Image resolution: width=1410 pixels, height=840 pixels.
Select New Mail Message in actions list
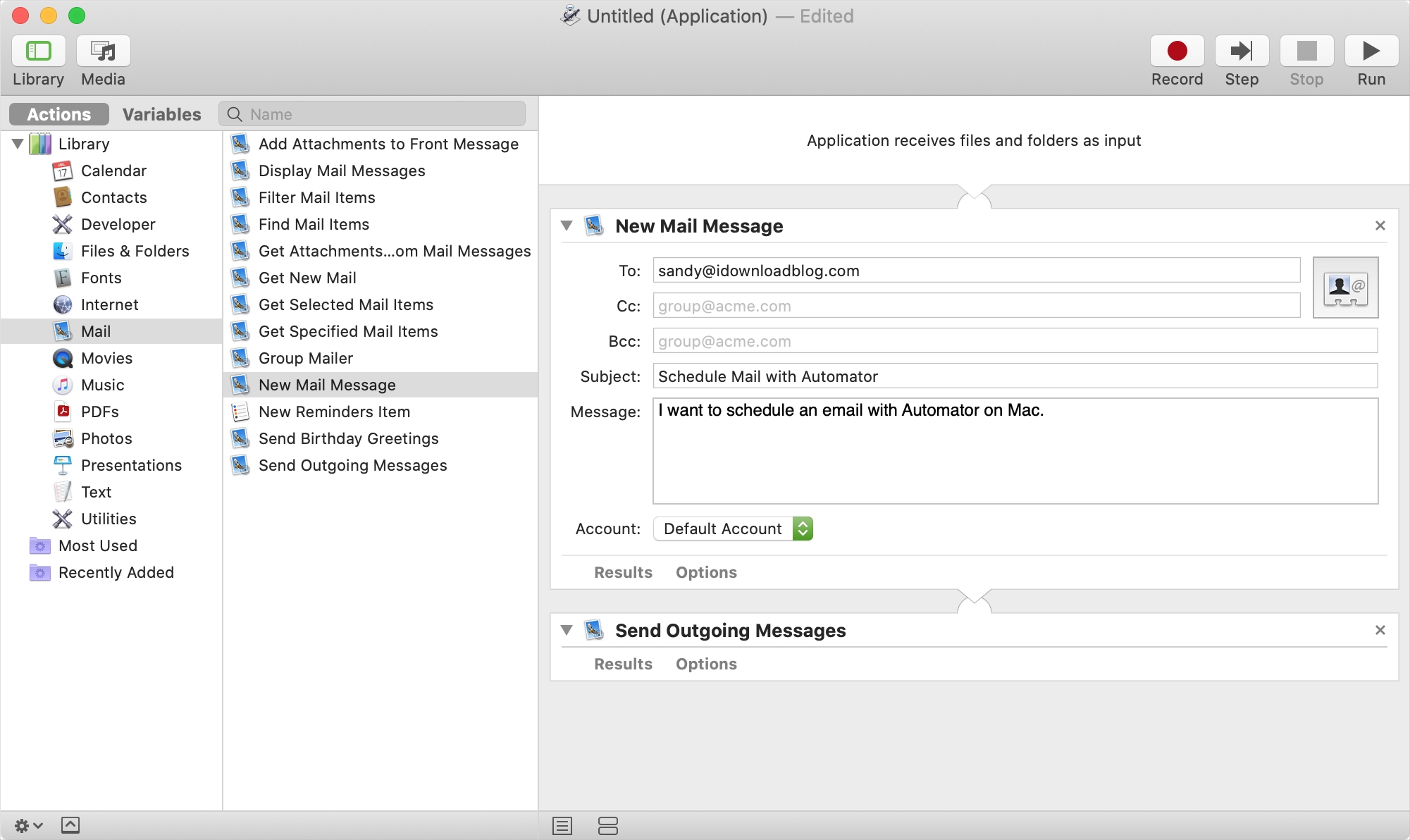click(381, 385)
